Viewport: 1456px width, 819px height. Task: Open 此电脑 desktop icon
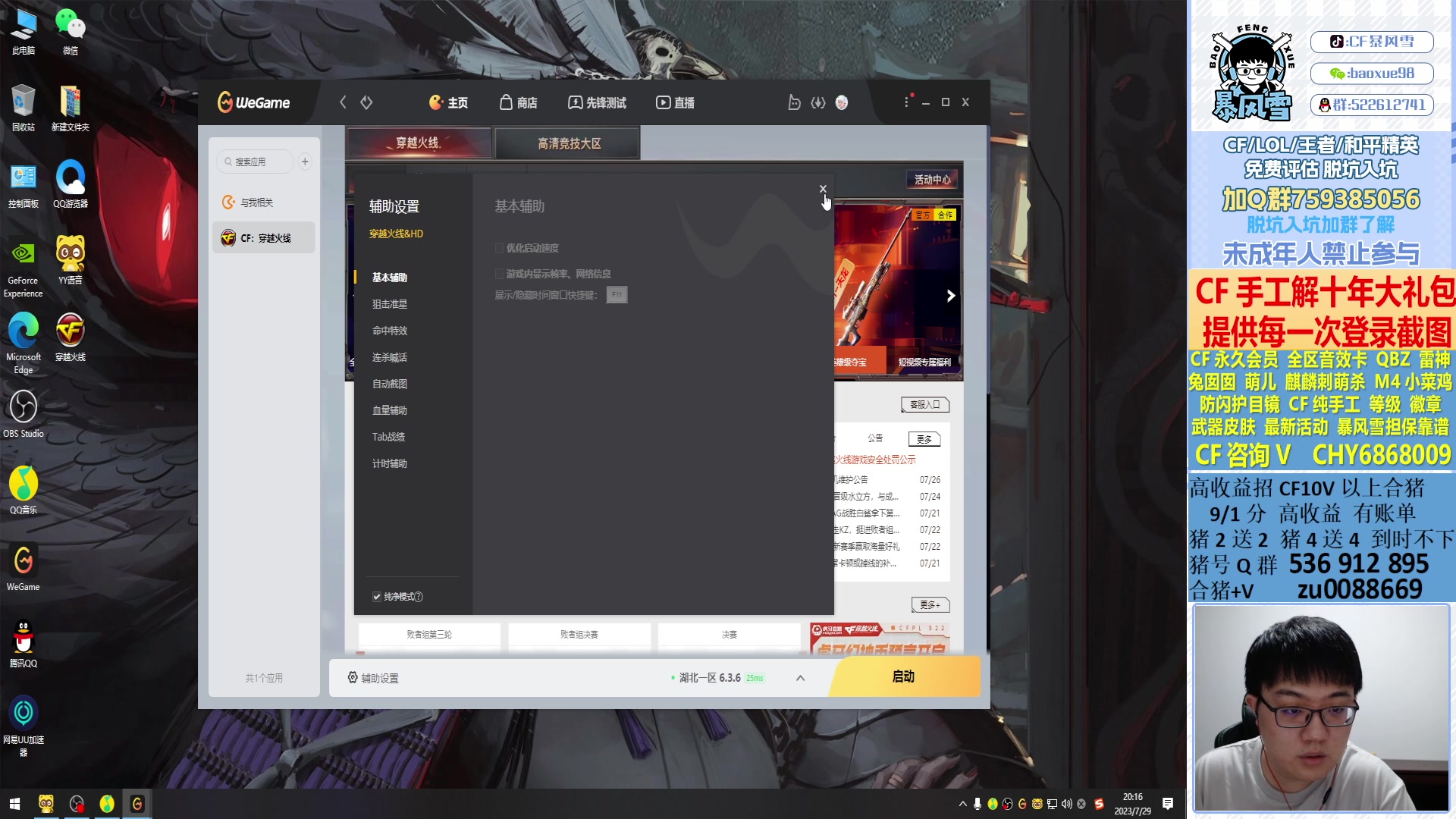[24, 32]
